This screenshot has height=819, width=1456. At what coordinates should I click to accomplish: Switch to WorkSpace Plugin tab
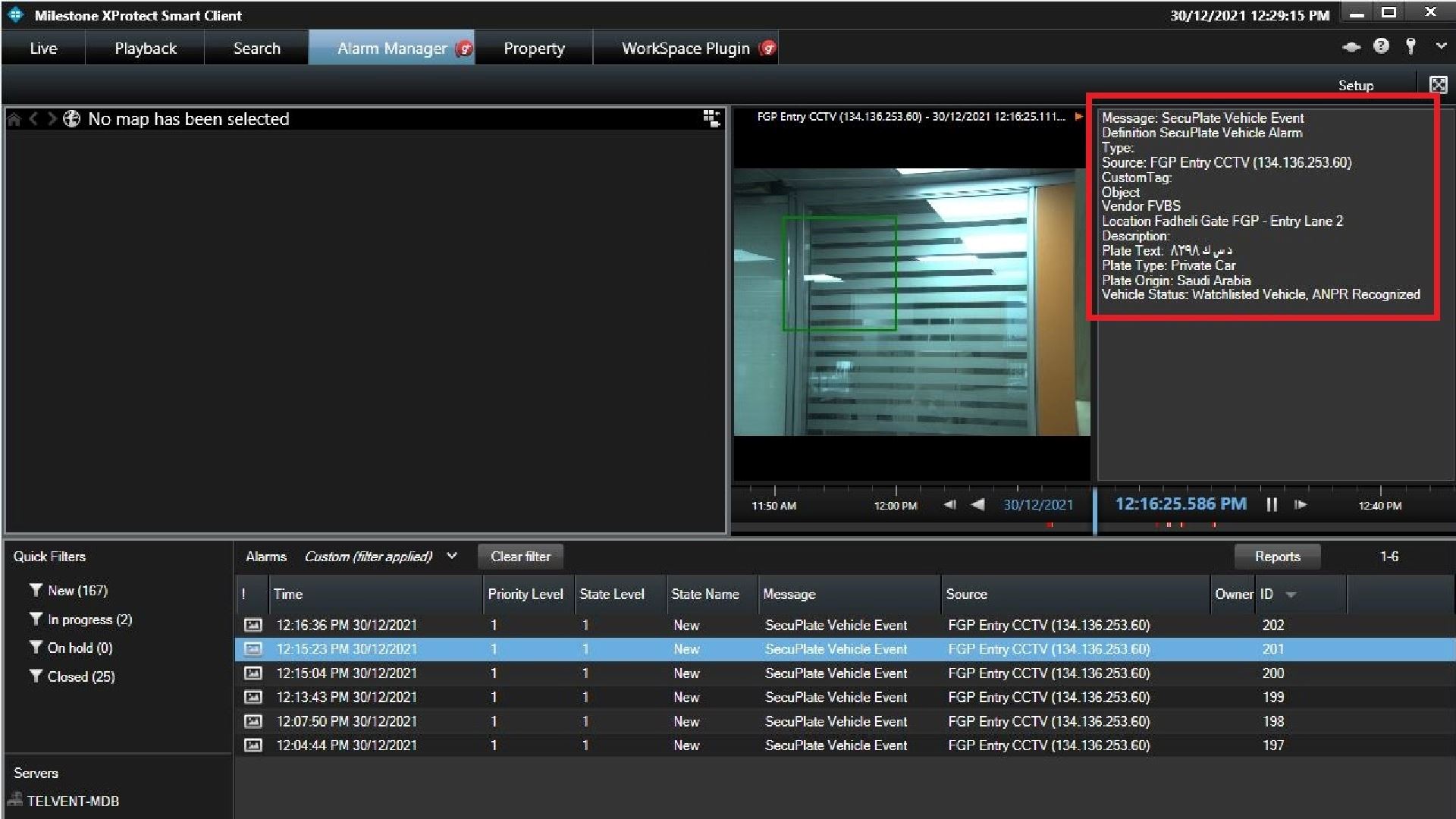pyautogui.click(x=686, y=49)
